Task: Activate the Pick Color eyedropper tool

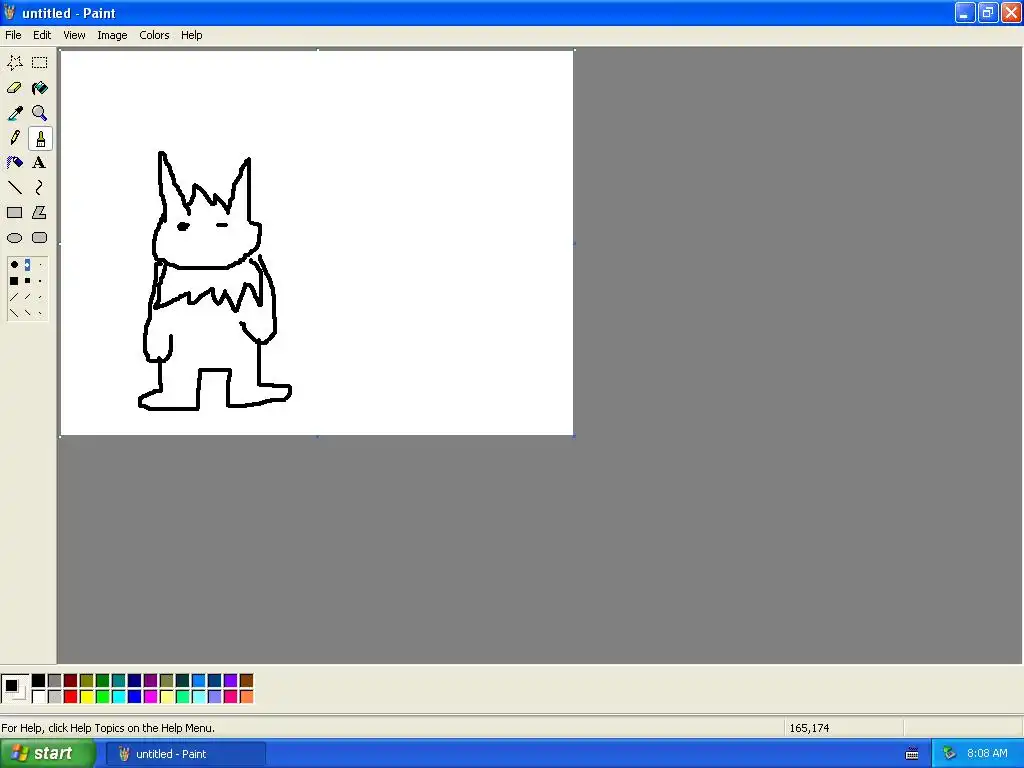Action: point(14,113)
